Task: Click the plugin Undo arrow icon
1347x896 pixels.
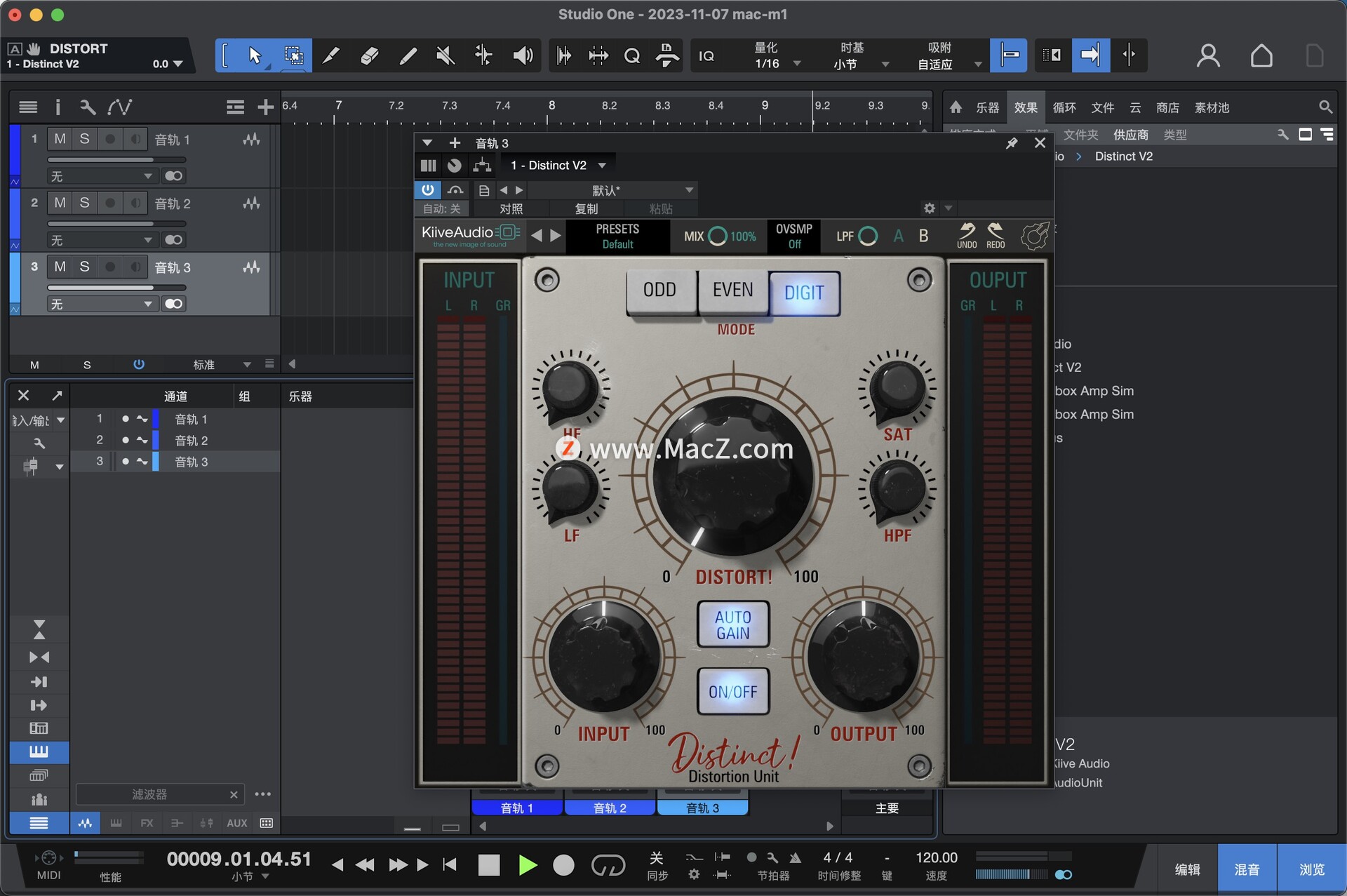Action: click(x=967, y=232)
